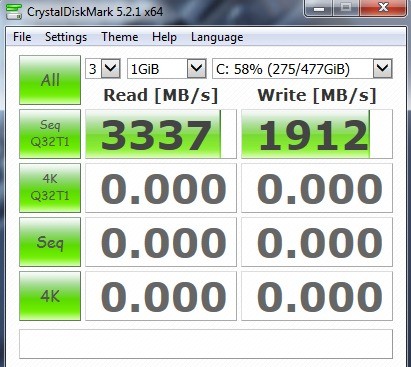Click the Seq read value 0.000
The height and width of the screenshot is (367, 411).
[x=161, y=242]
